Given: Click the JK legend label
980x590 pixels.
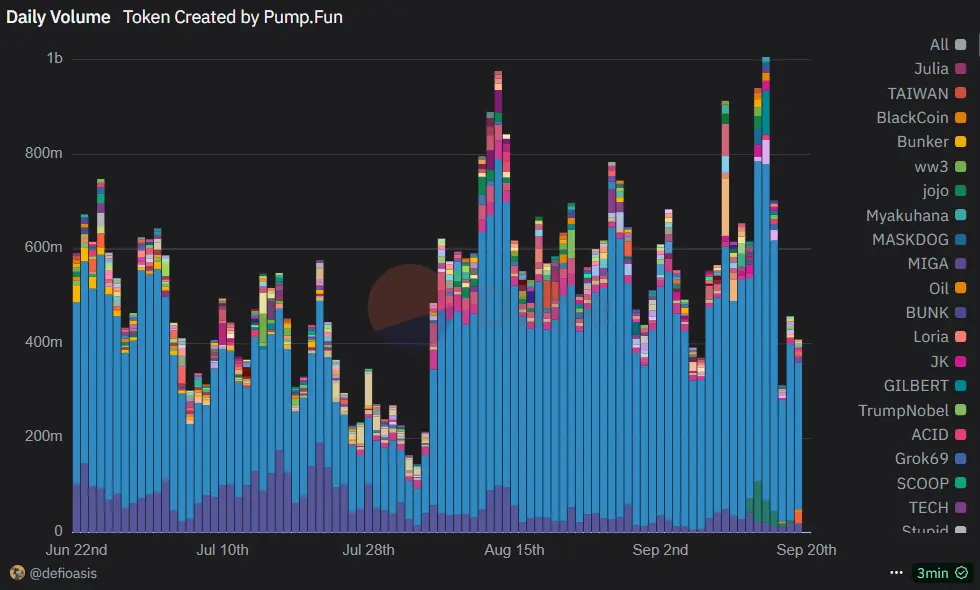Looking at the screenshot, I should (x=939, y=361).
